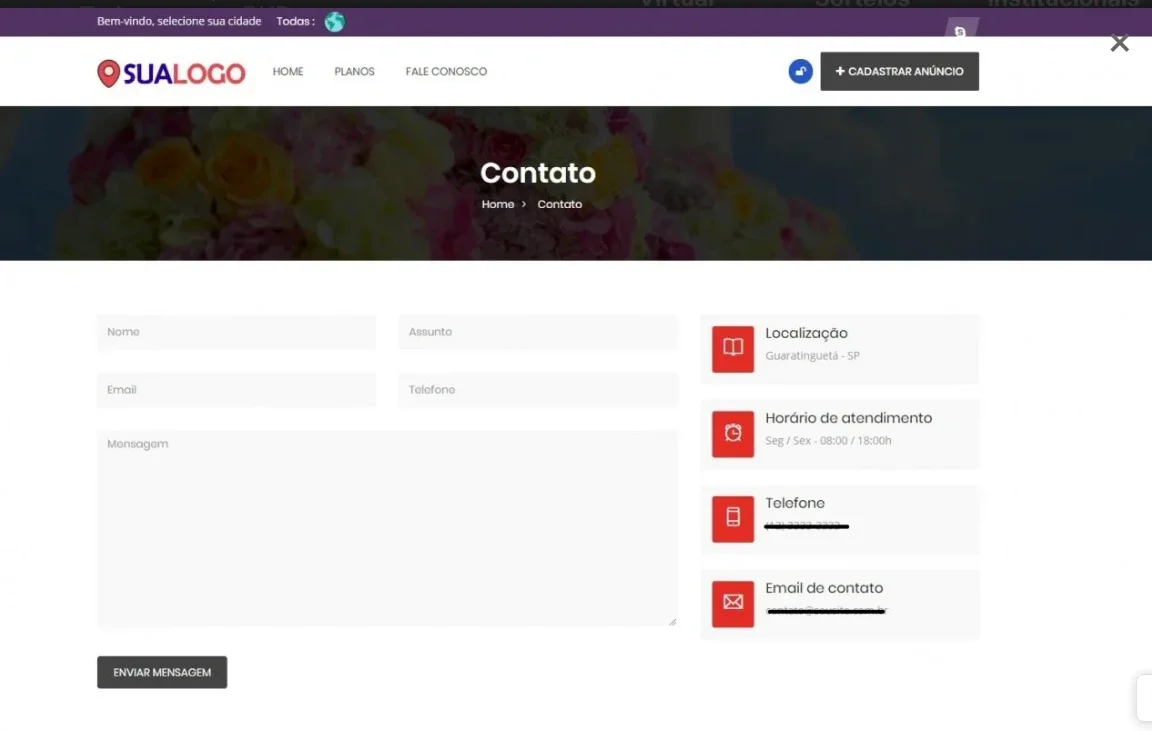This screenshot has width=1152, height=731.
Task: Select the Todas city dropdown label
Action: pyautogui.click(x=295, y=21)
